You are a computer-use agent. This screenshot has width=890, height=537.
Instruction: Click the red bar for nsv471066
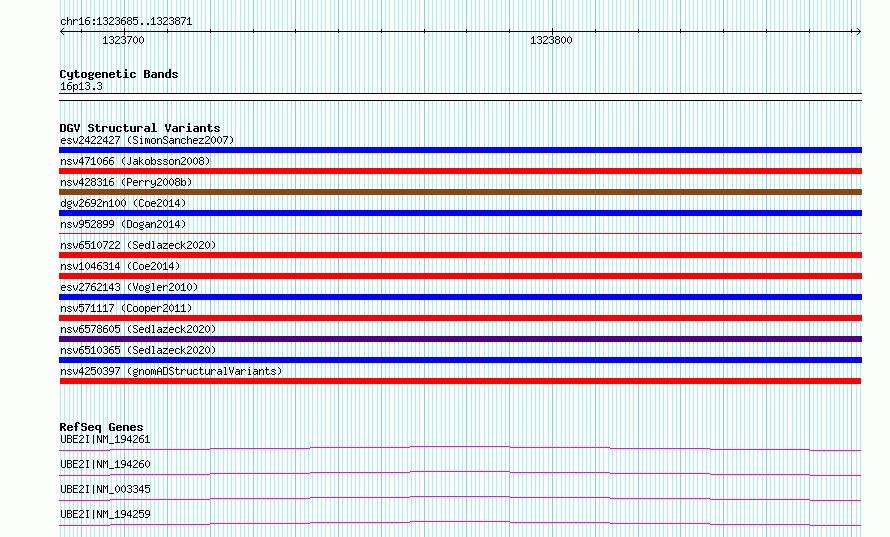click(x=460, y=171)
